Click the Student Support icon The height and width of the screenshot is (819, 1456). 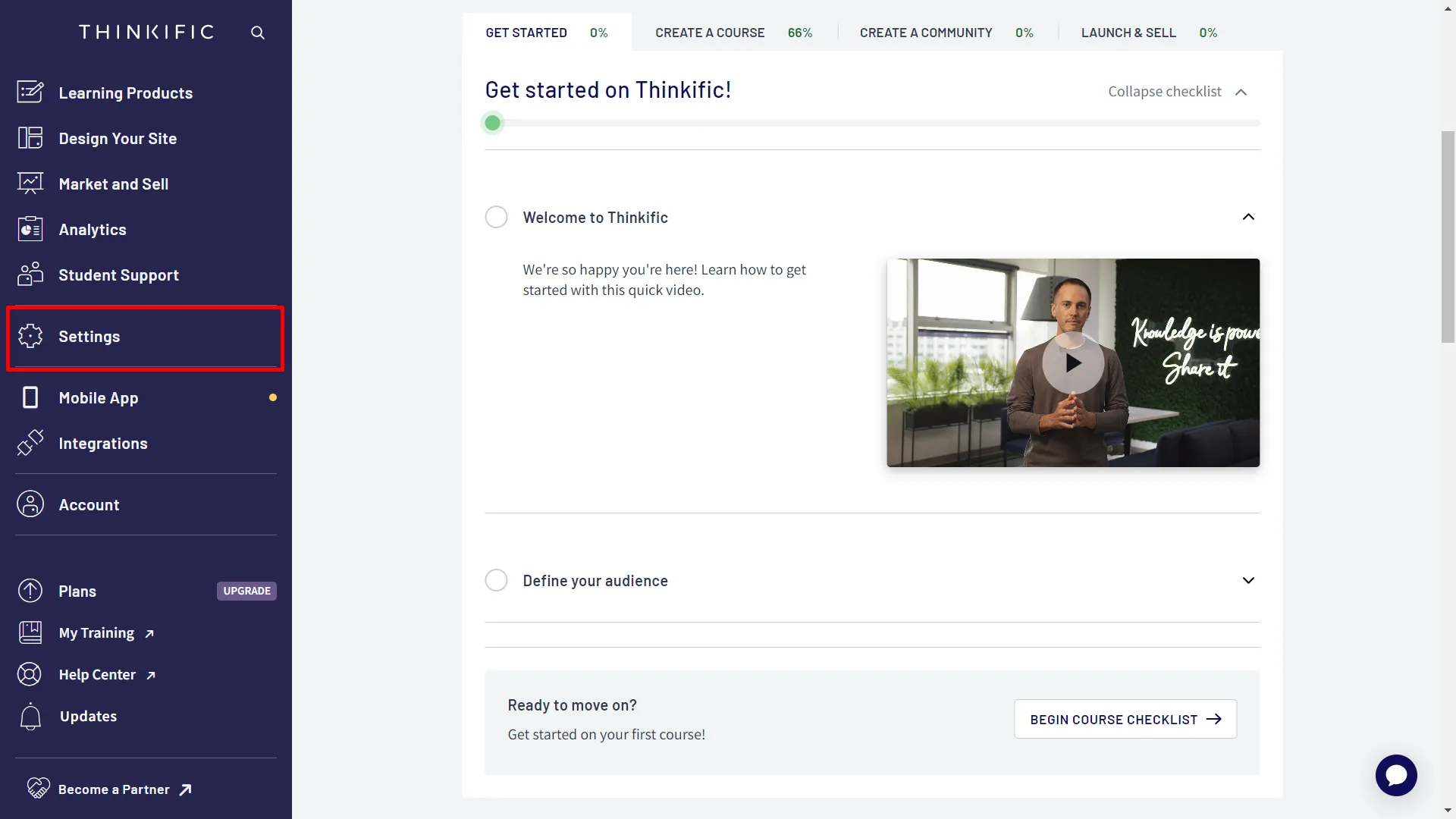point(31,273)
